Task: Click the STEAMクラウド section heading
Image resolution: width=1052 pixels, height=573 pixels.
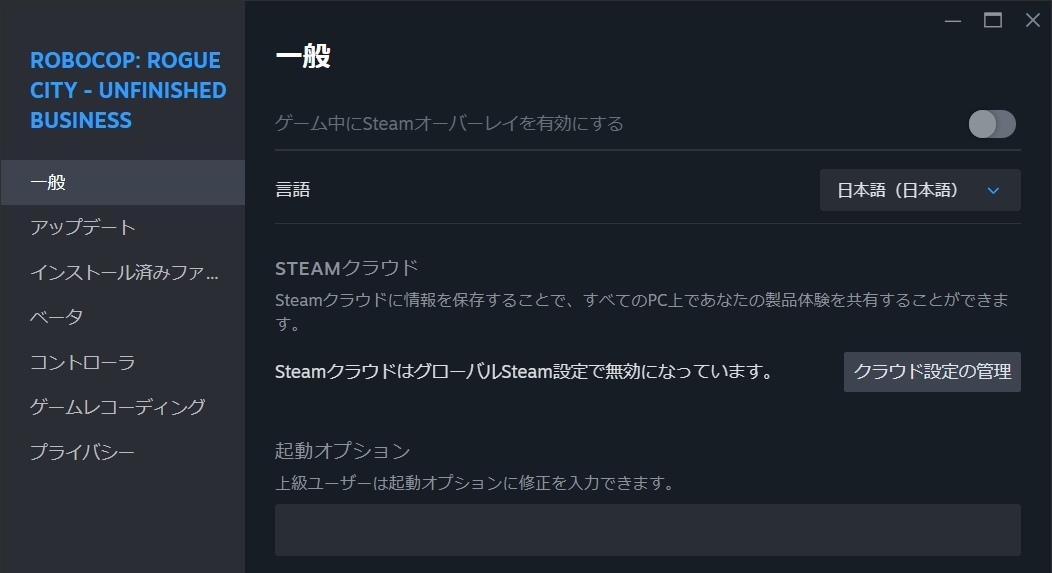Action: pyautogui.click(x=346, y=268)
